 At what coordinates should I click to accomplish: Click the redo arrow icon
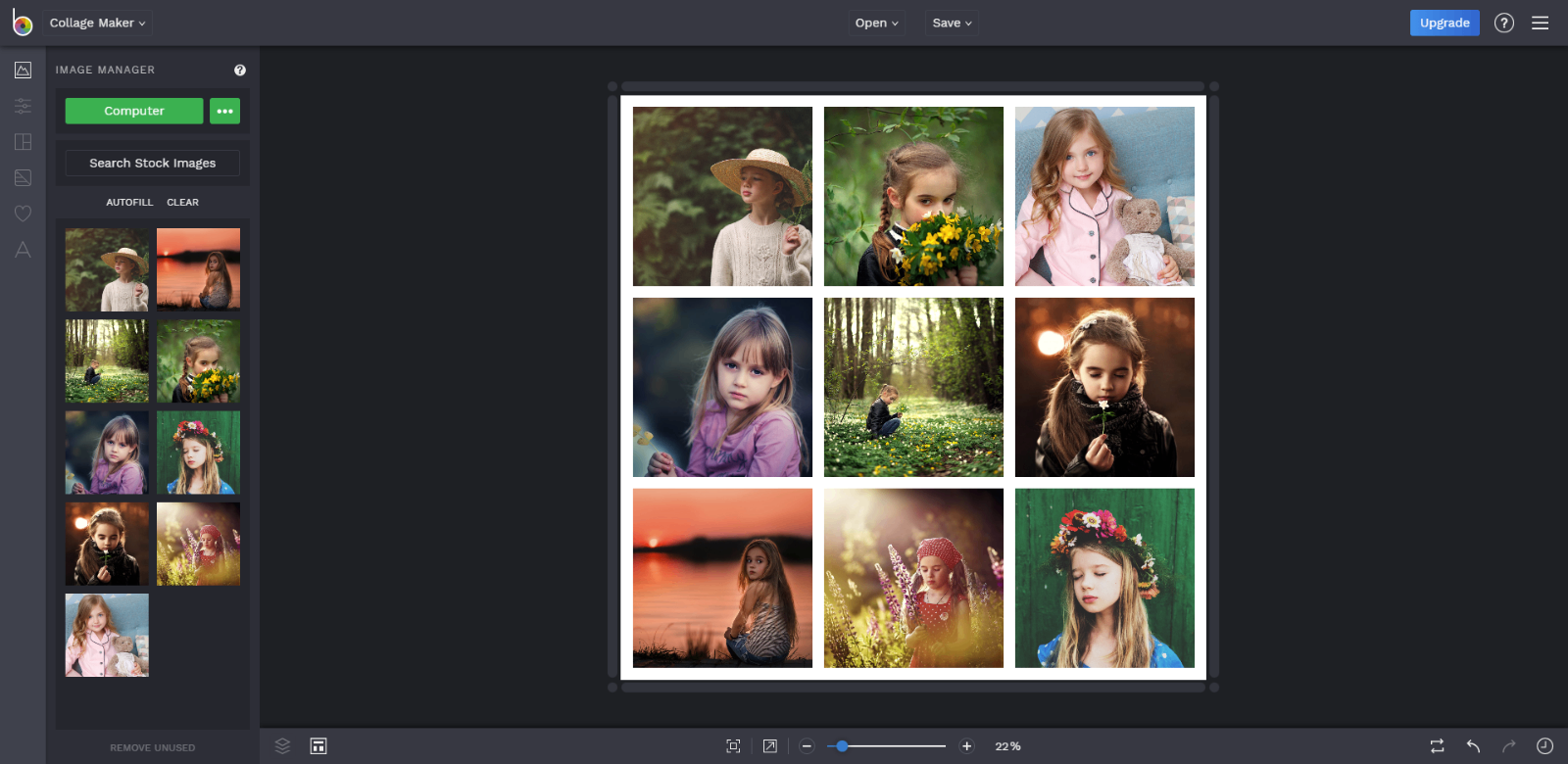point(1509,746)
